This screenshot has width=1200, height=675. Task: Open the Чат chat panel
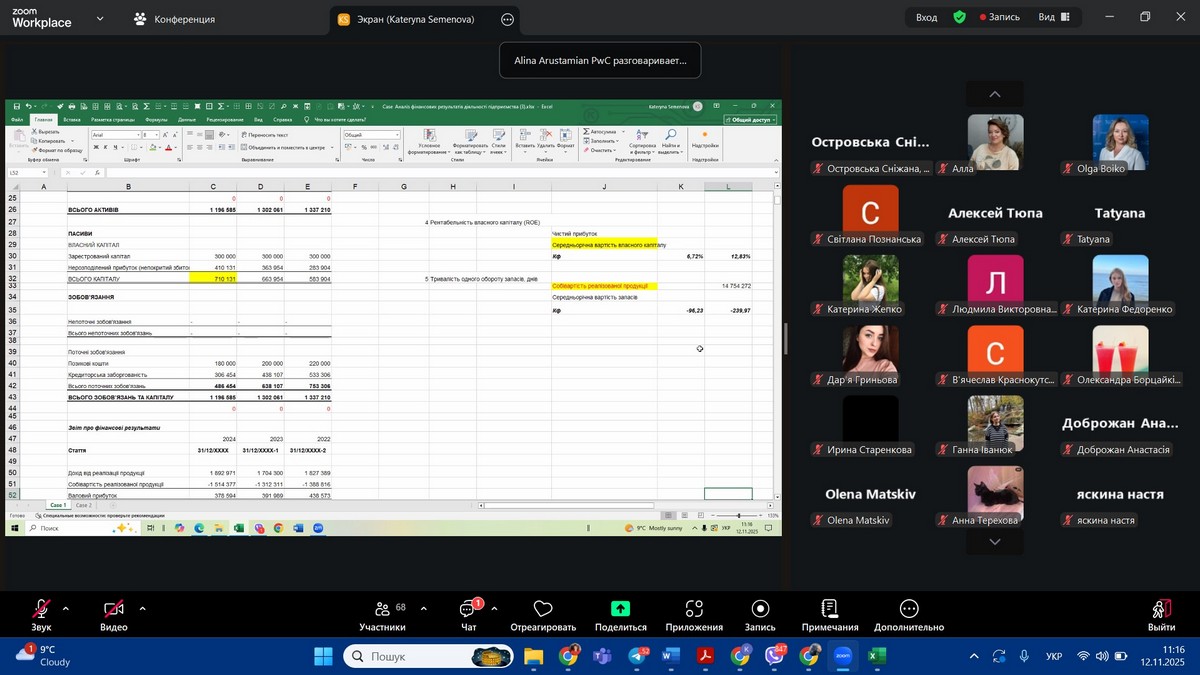point(468,609)
